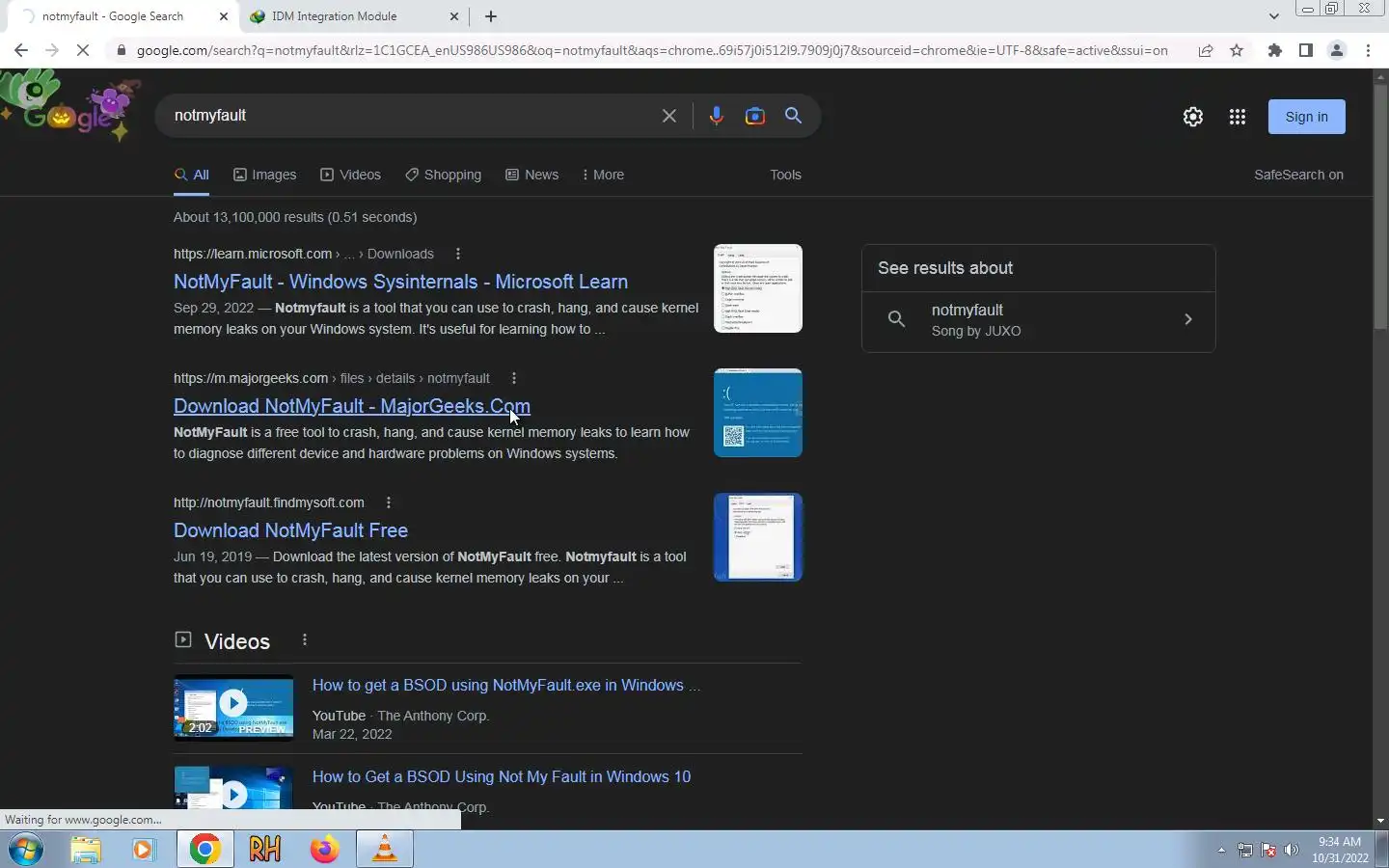Image resolution: width=1389 pixels, height=868 pixels.
Task: Click the page vertical scrollbar thumb
Action: coord(1380,207)
